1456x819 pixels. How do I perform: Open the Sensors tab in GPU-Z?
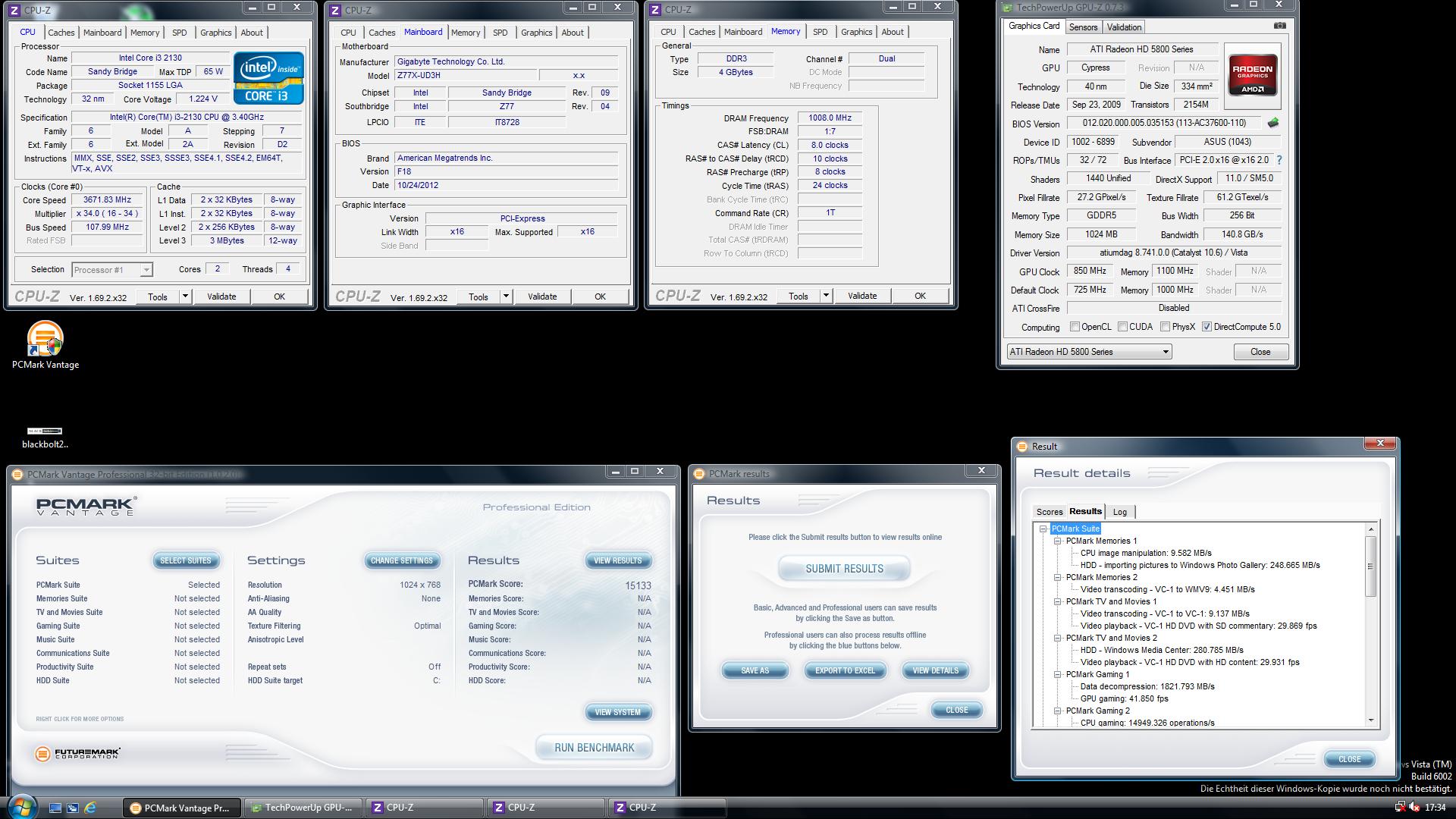tap(1083, 27)
